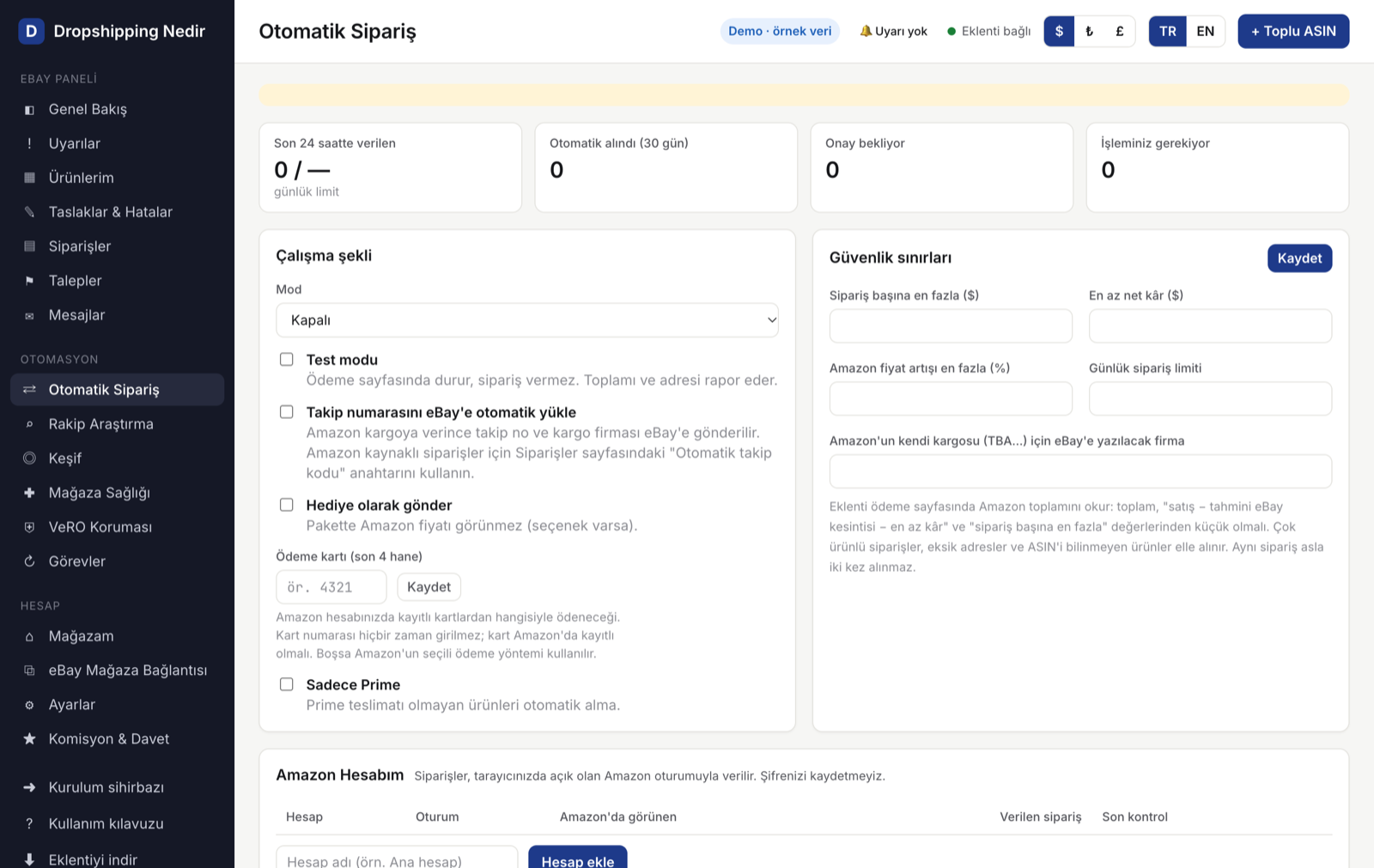Click the Komisyon & Davet star icon

(29, 739)
